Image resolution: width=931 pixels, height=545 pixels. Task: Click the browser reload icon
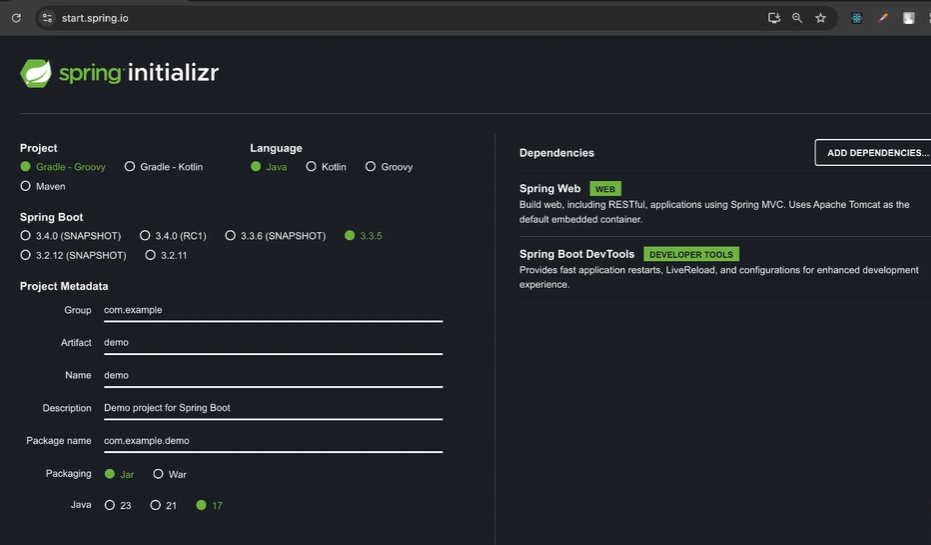click(16, 18)
